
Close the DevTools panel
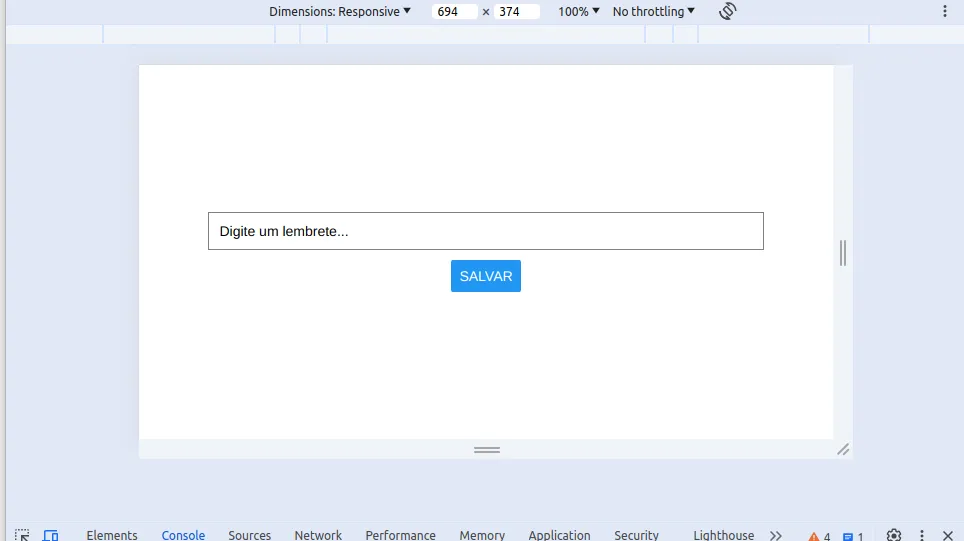pyautogui.click(x=947, y=535)
